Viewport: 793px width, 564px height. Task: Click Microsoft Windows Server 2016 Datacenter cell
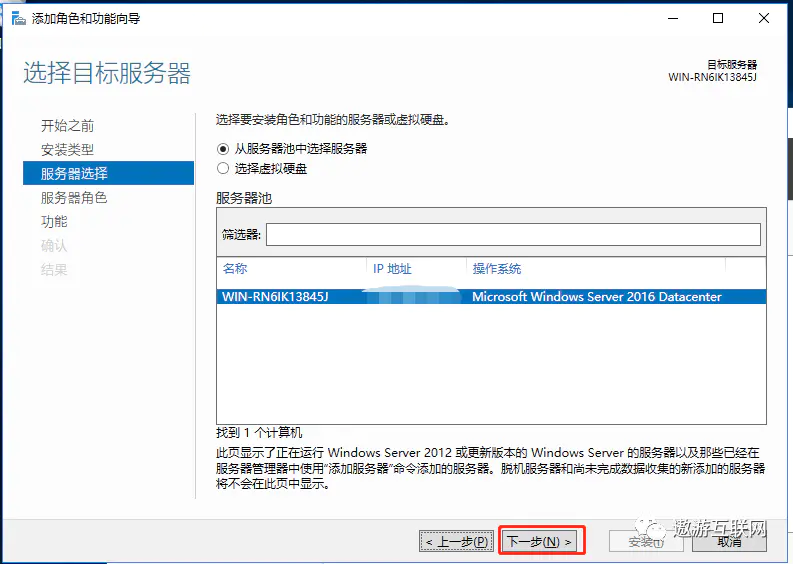pos(597,296)
